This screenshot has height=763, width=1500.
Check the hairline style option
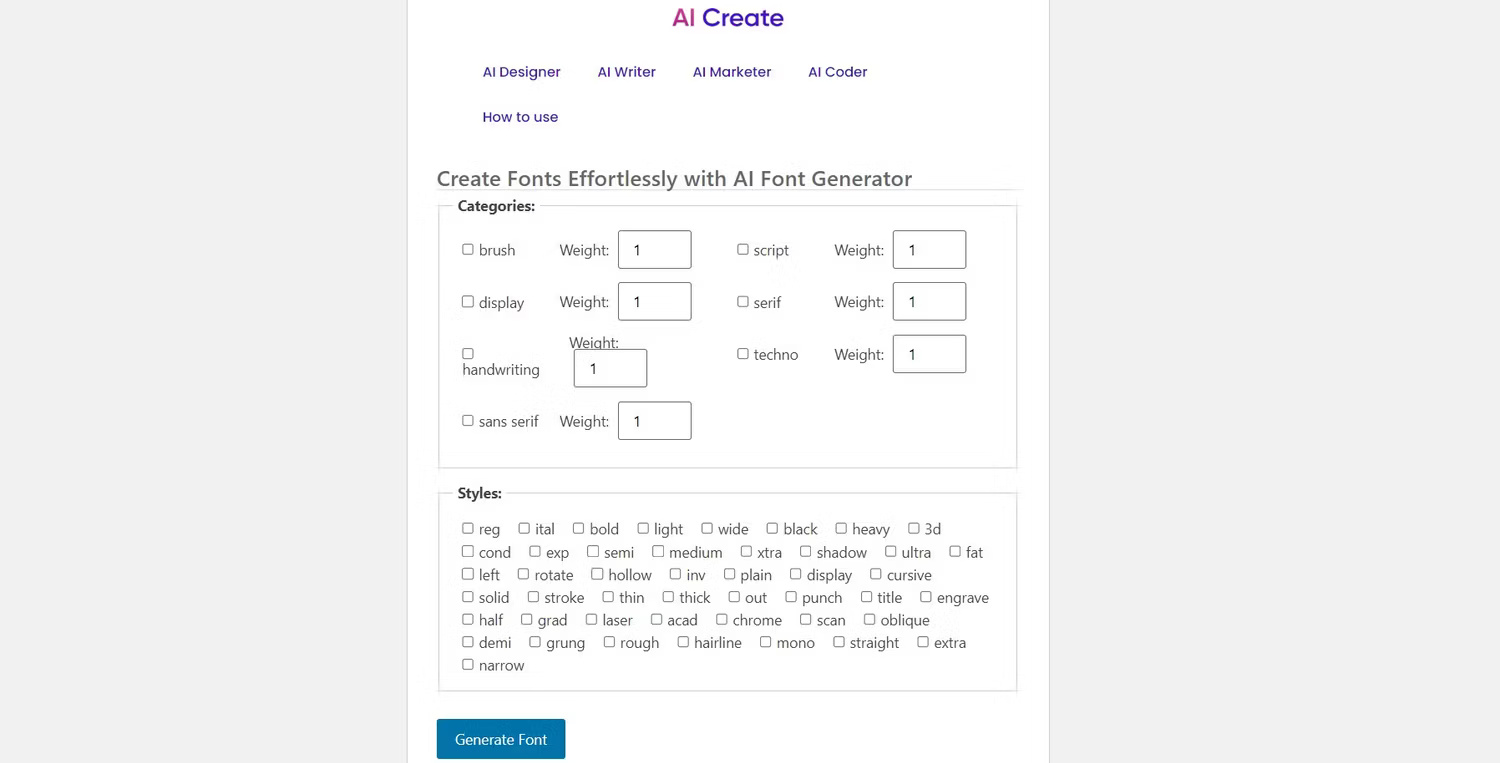(x=684, y=641)
